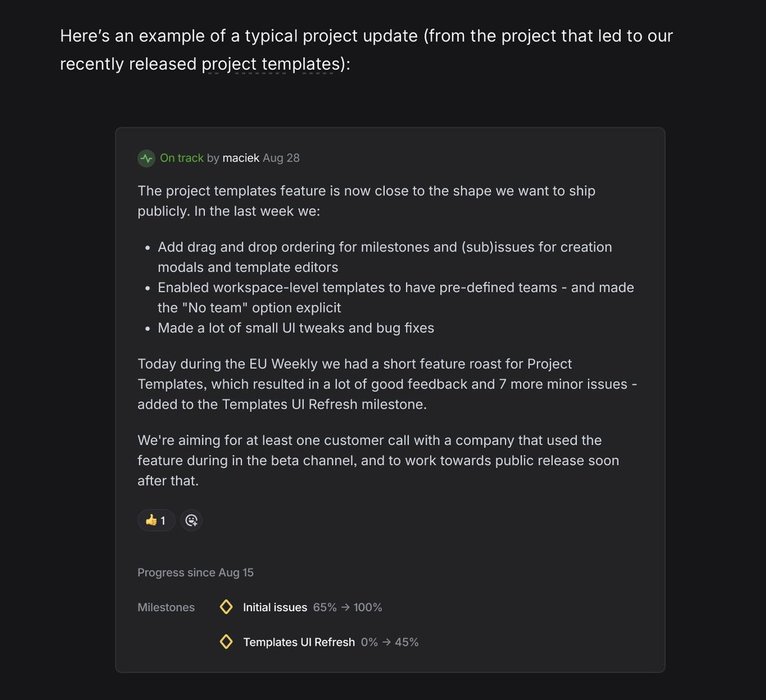The image size is (766, 700).
Task: Click the thumbs-up emoji reaction
Action: coord(151,520)
